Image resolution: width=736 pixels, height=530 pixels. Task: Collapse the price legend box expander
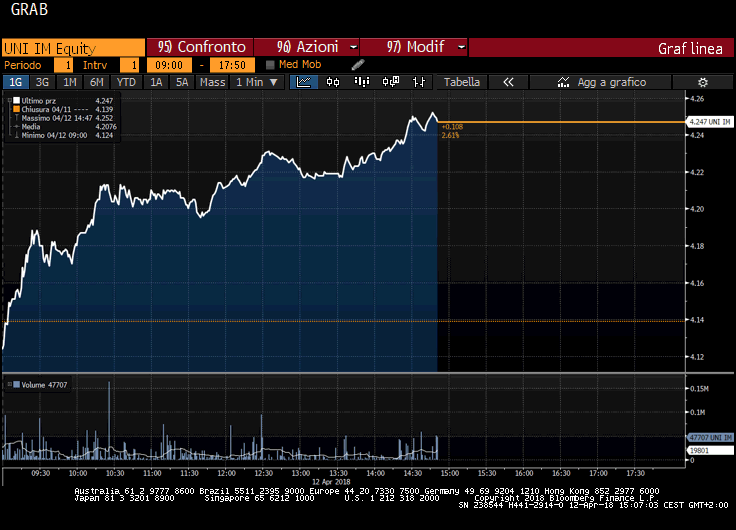point(9,100)
